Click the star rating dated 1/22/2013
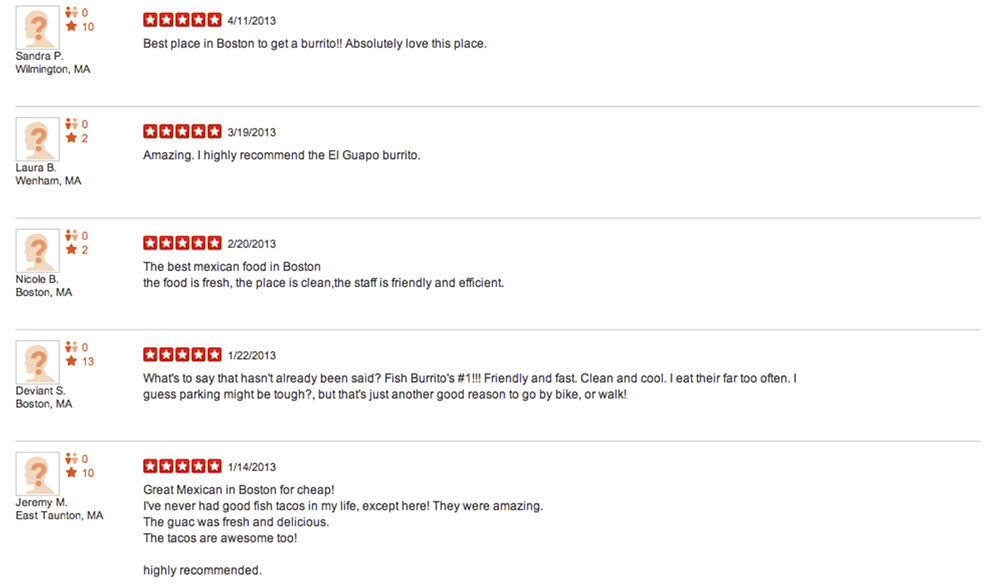This screenshot has height=587, width=1000. pos(182,355)
